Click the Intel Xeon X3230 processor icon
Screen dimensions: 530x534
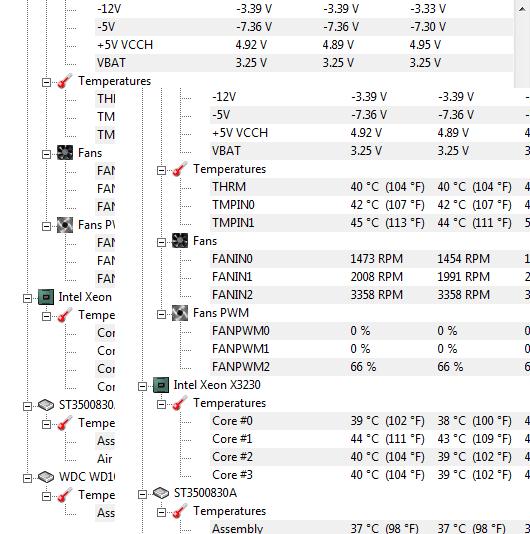click(x=161, y=385)
